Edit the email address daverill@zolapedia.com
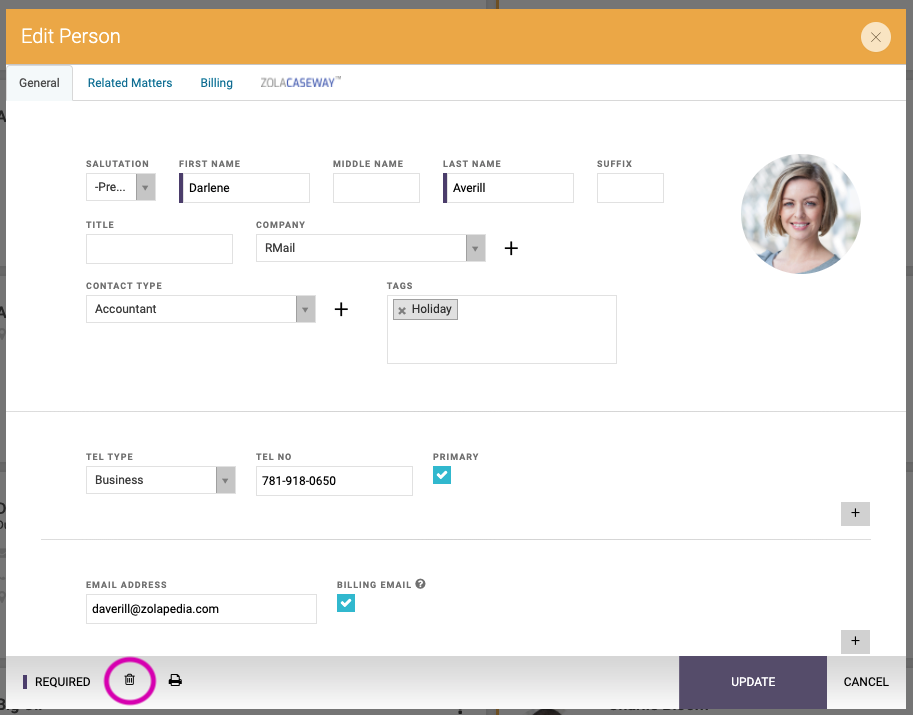The image size is (913, 715). pyautogui.click(x=201, y=609)
